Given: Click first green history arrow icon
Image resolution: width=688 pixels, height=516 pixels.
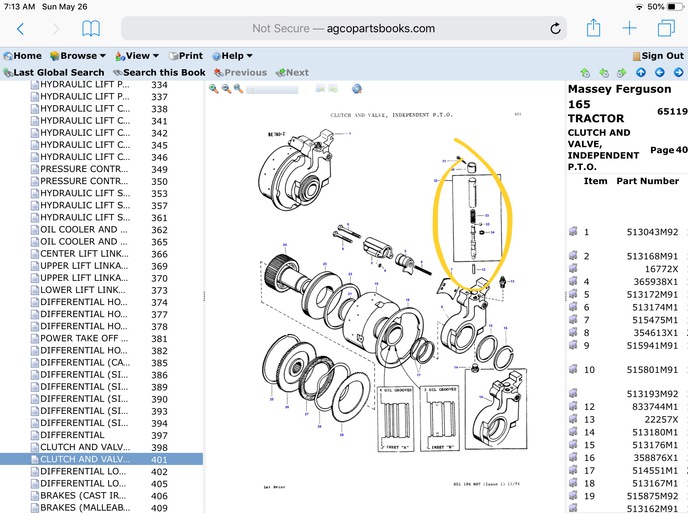Looking at the screenshot, I should [x=585, y=72].
